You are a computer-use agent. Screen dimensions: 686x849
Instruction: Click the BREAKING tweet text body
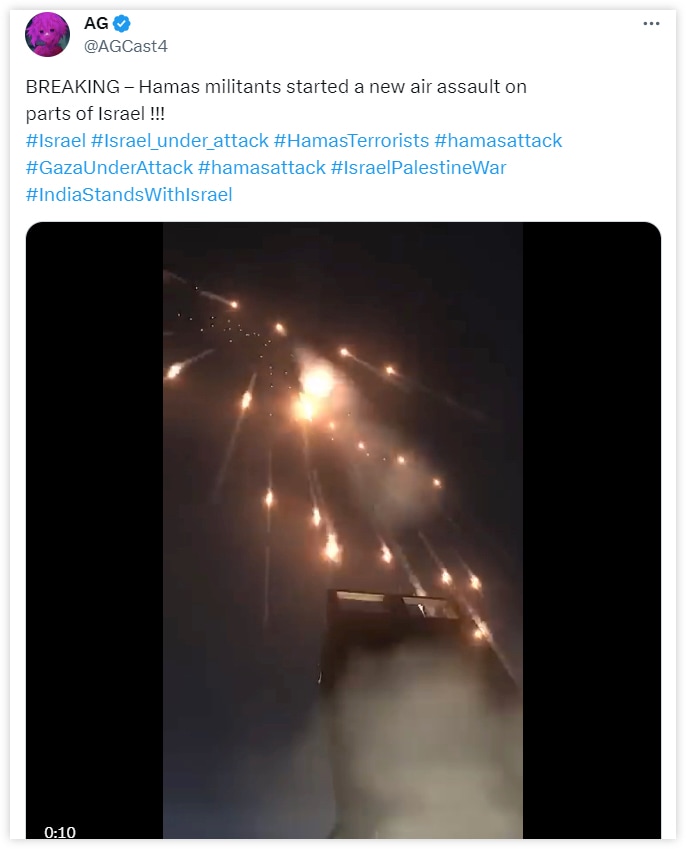pyautogui.click(x=276, y=100)
